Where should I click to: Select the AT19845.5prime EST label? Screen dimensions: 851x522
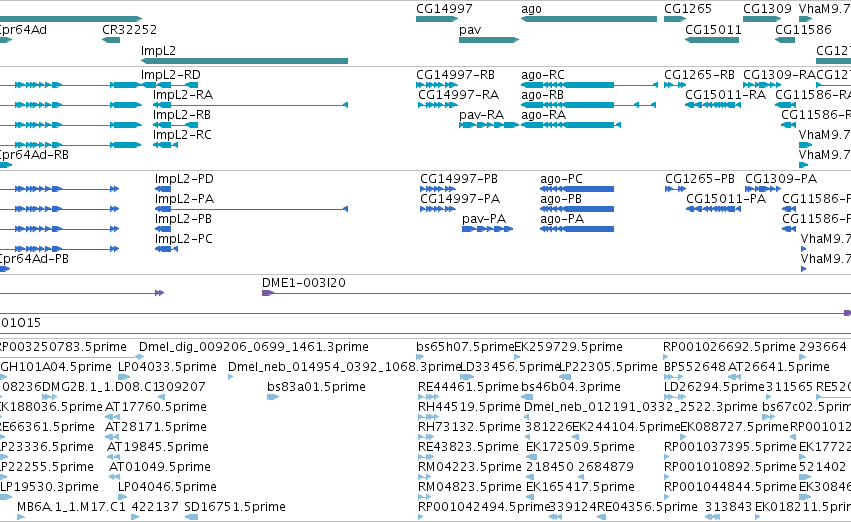158,448
